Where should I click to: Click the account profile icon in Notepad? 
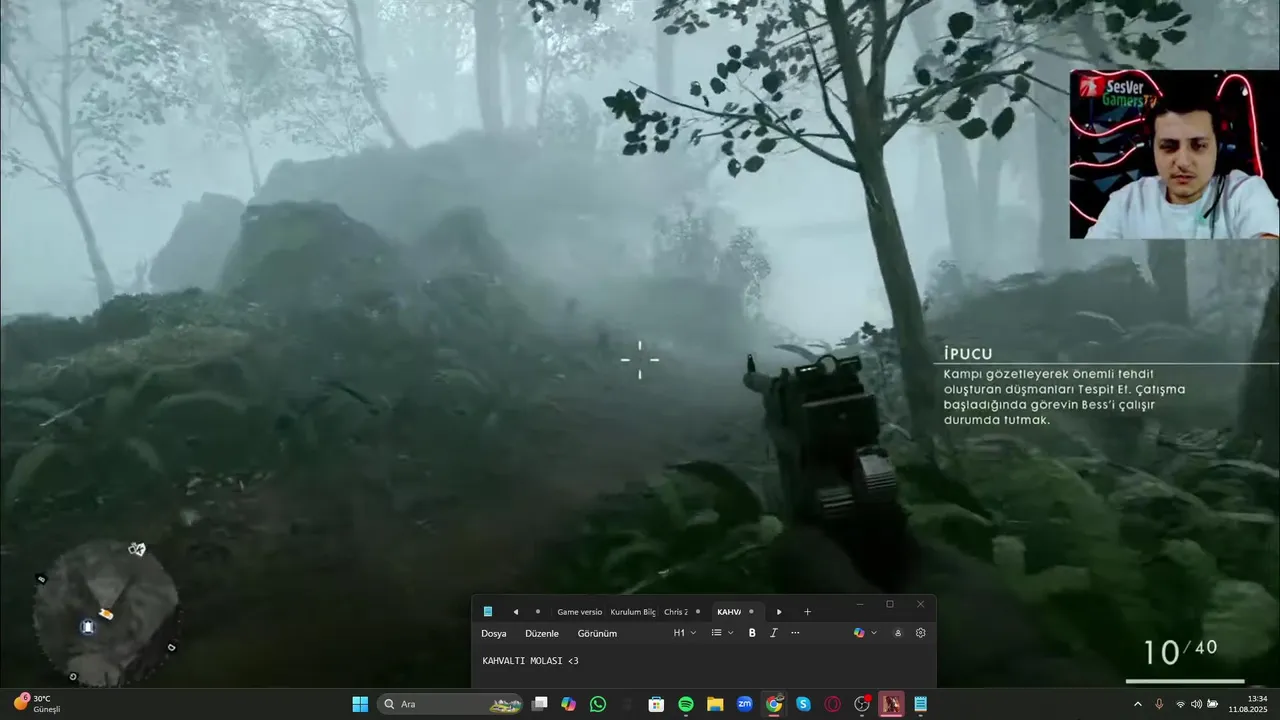[x=898, y=633]
